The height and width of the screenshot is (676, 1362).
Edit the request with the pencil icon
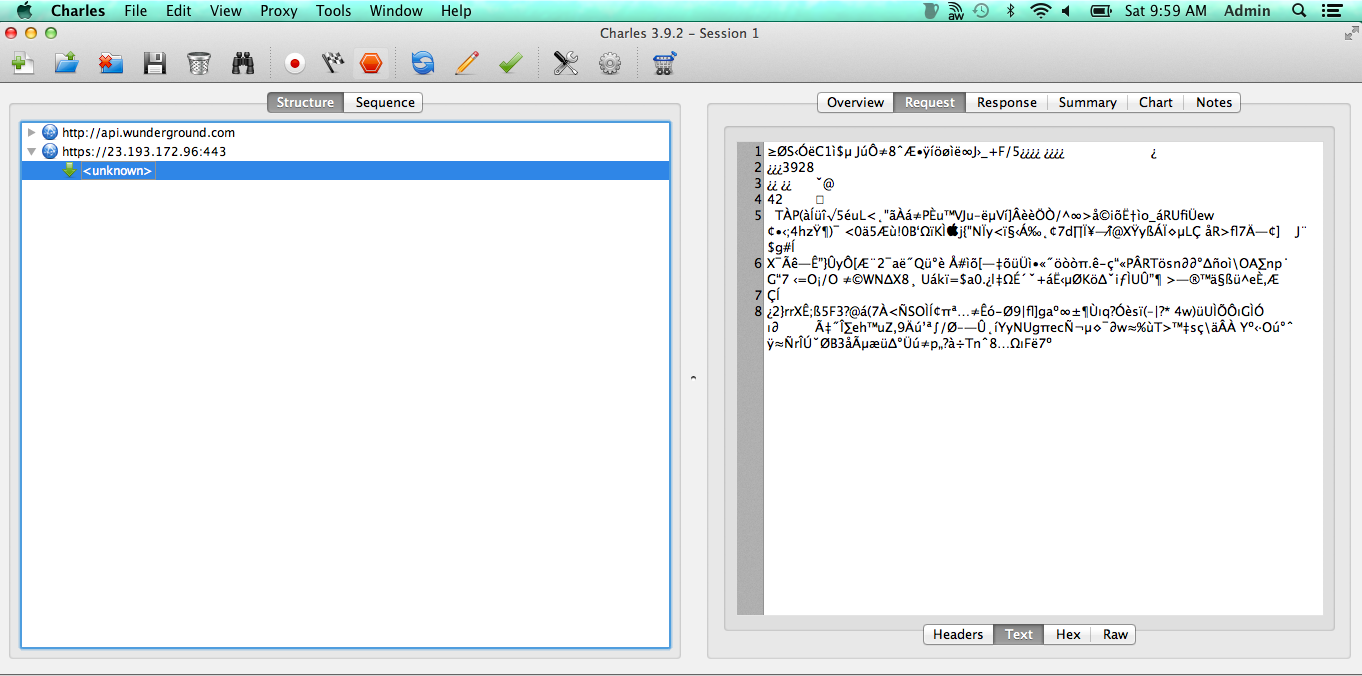tap(466, 64)
